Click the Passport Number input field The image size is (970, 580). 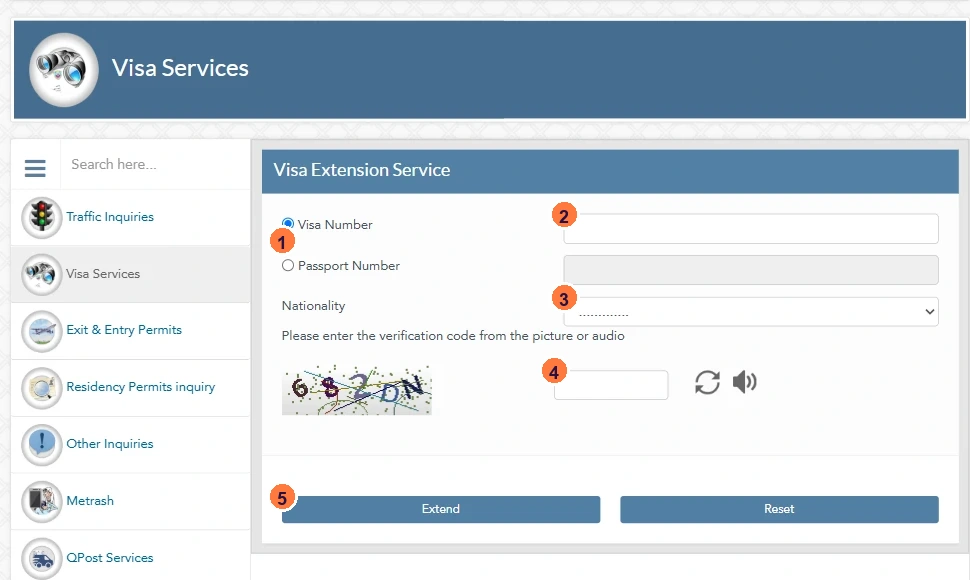[750, 270]
